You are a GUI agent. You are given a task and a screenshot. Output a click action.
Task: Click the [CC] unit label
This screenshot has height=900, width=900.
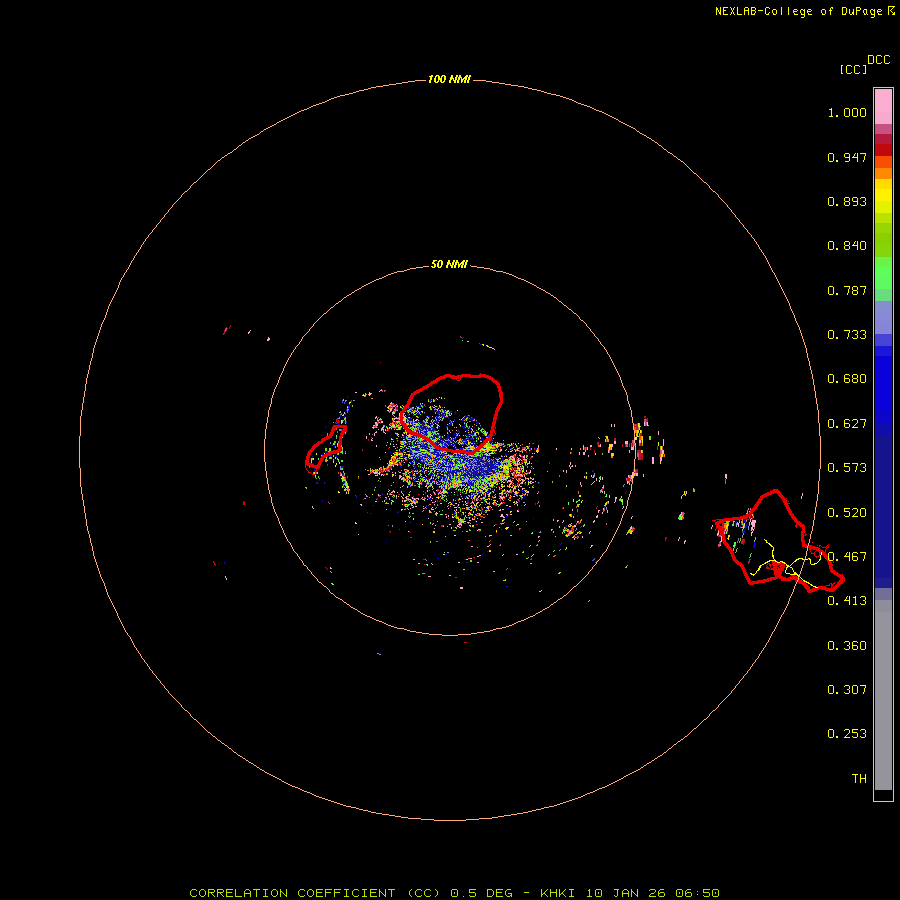click(854, 69)
